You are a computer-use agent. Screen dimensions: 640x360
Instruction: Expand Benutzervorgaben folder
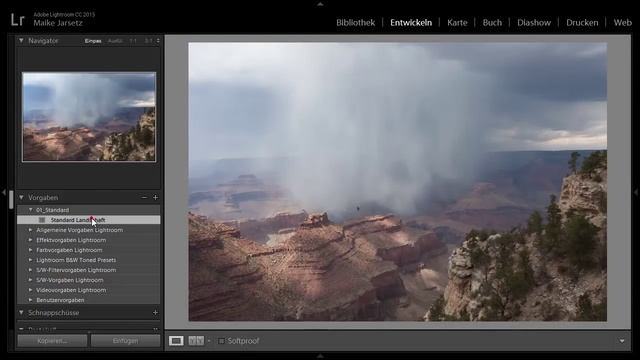31,300
